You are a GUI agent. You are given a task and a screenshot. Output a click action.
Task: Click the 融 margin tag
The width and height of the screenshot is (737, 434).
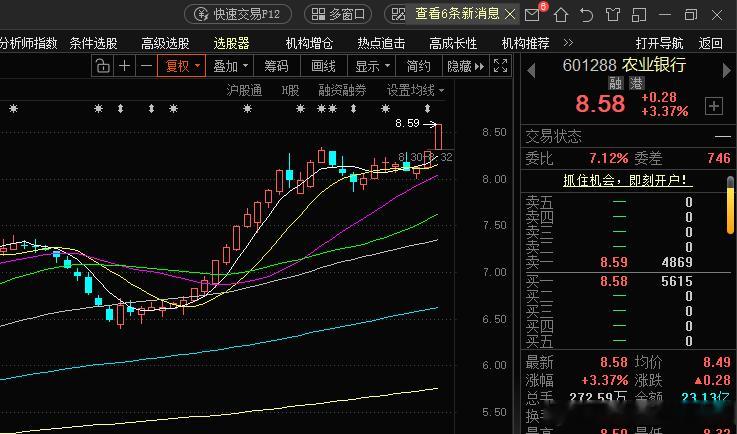coord(616,84)
